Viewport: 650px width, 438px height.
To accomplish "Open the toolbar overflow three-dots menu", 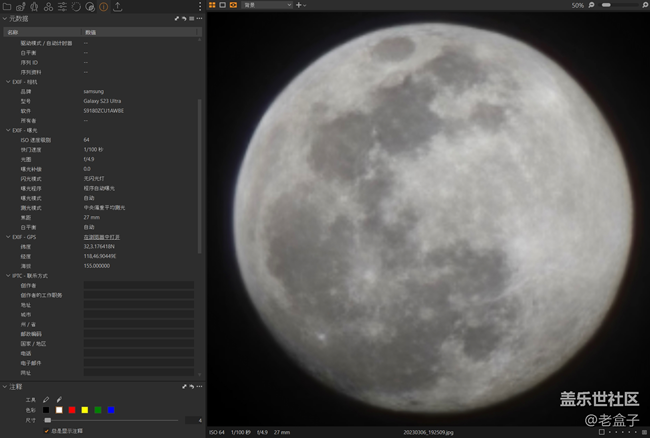I will (x=200, y=6).
